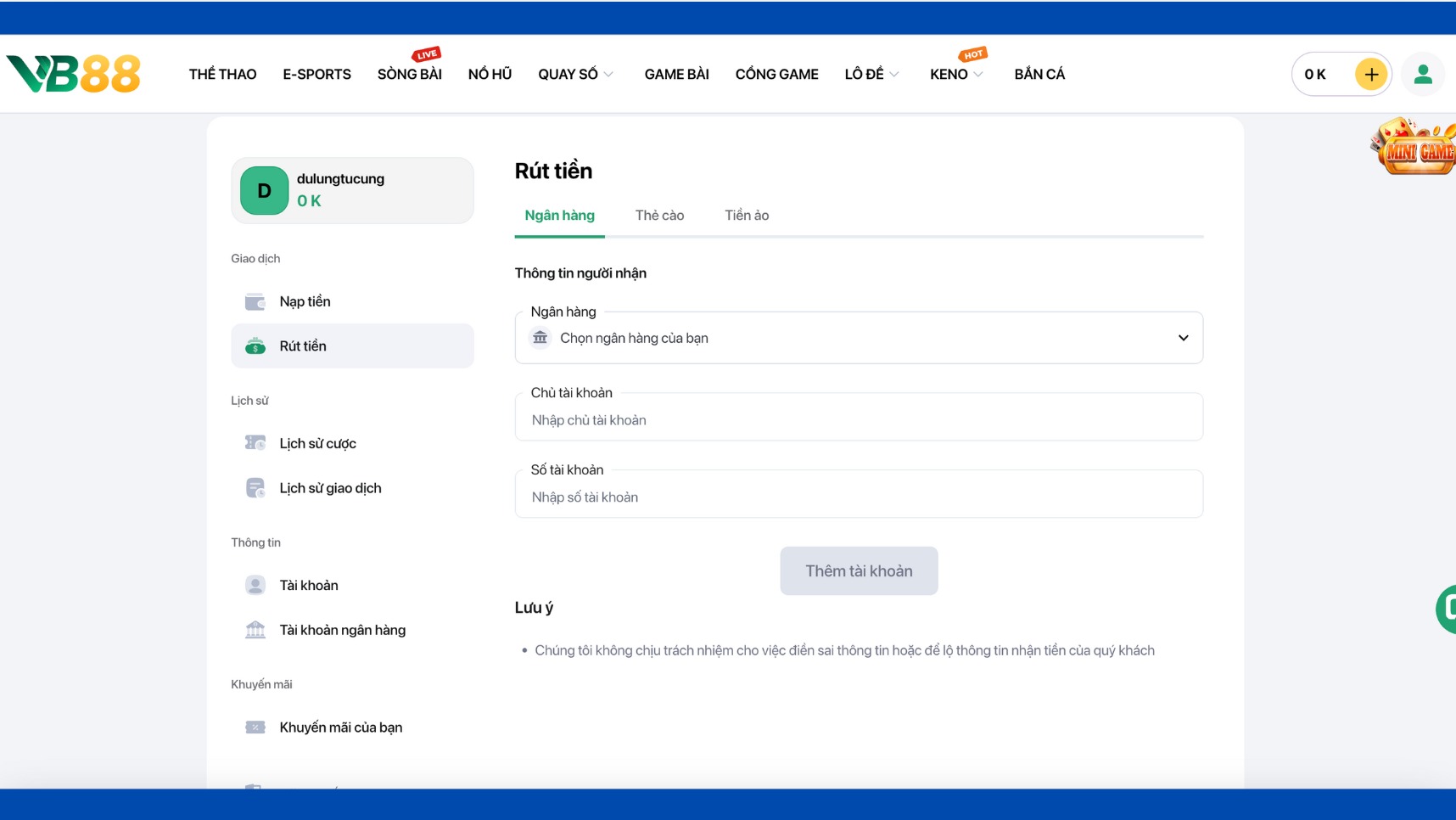This screenshot has width=1456, height=820.
Task: Click the LIVE badge above SÒNG BÀI
Action: point(427,54)
